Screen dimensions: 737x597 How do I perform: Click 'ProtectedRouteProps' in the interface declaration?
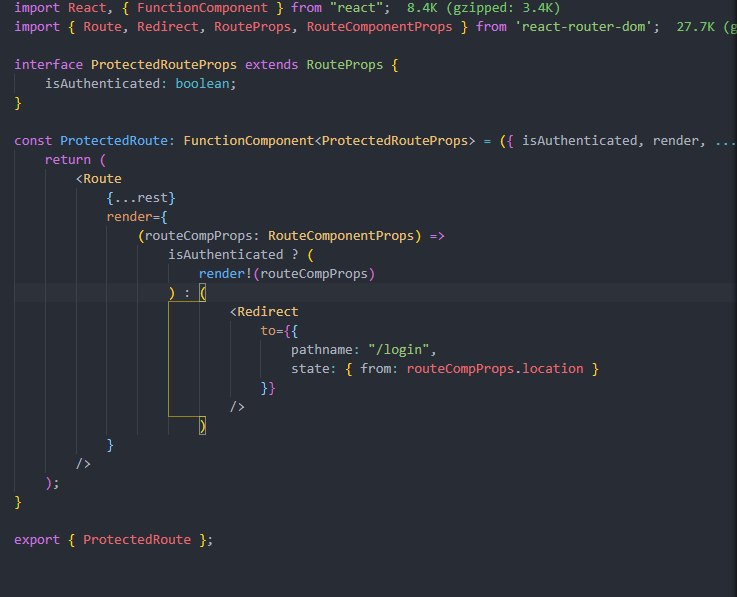164,65
